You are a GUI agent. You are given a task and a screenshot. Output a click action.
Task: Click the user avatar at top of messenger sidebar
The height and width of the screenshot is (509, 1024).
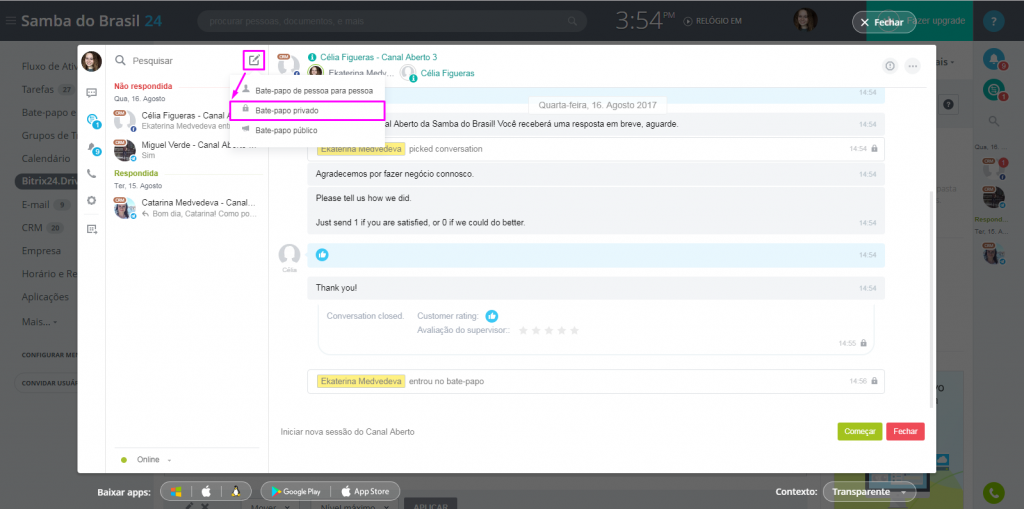click(x=91, y=61)
